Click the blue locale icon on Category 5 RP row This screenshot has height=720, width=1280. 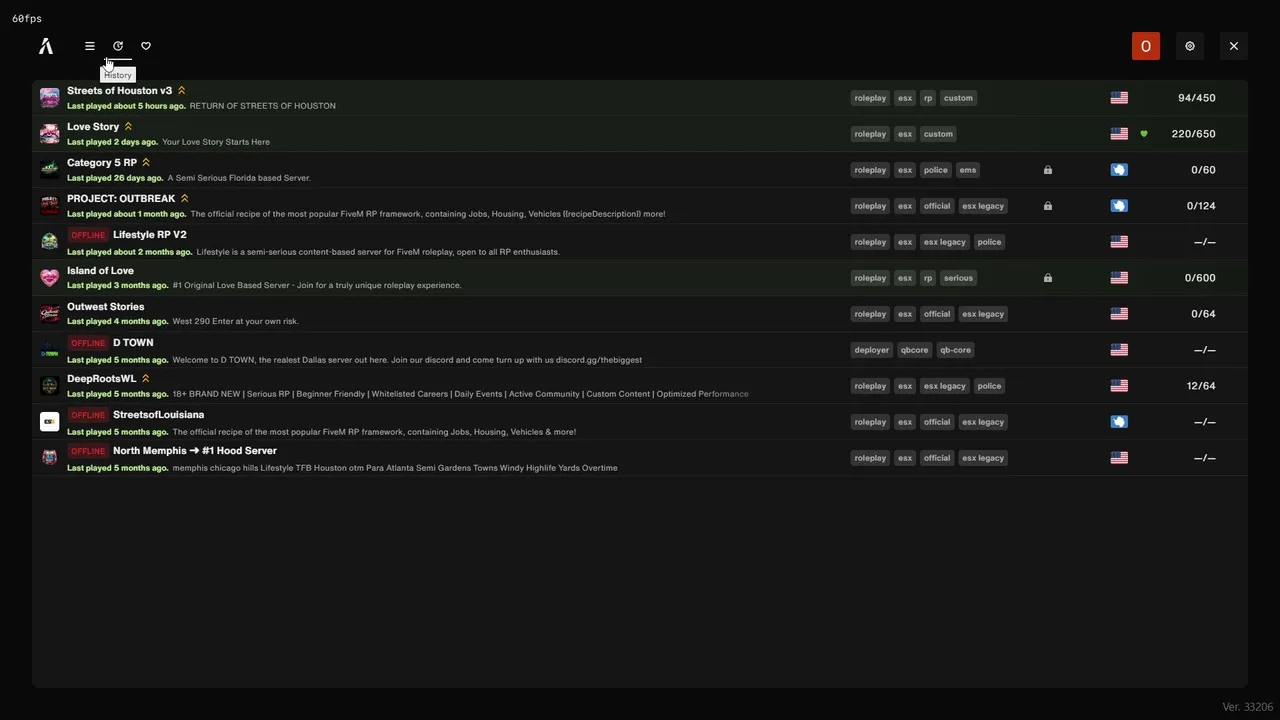pyautogui.click(x=1119, y=170)
